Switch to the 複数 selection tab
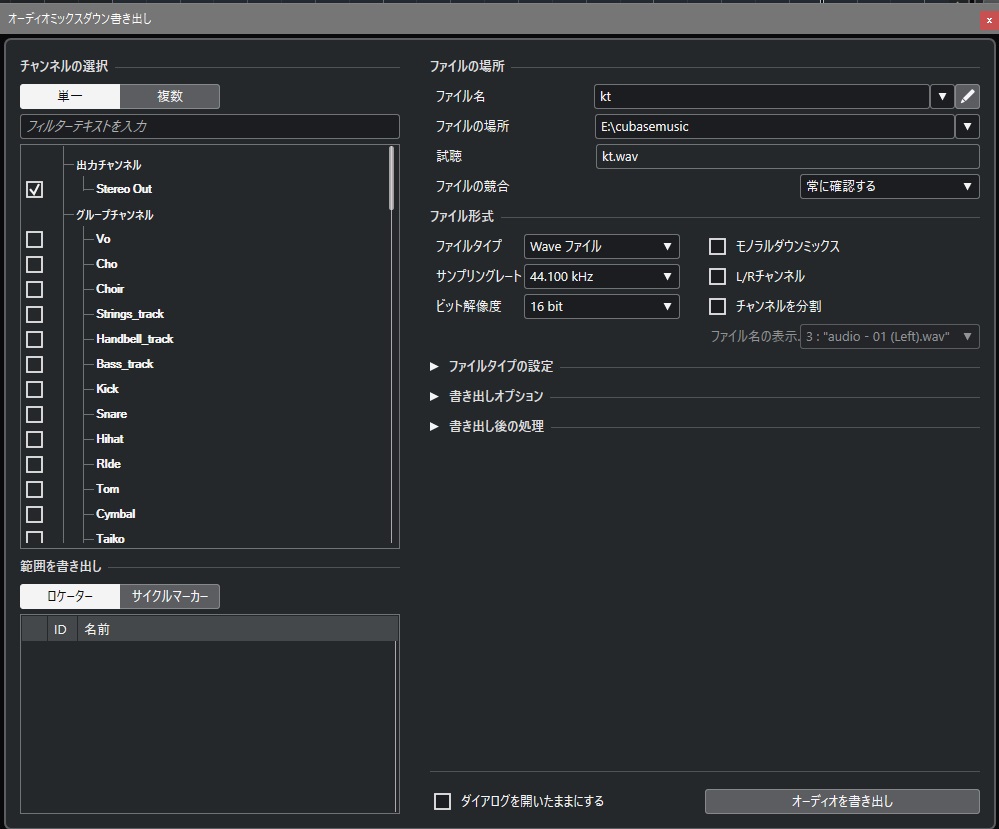This screenshot has width=999, height=829. point(169,96)
